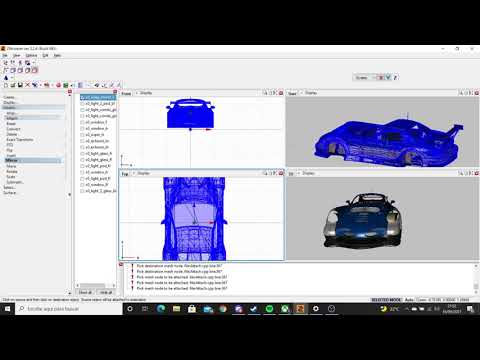The image size is (480, 360).
Task: Open the File menu
Action: (5, 55)
